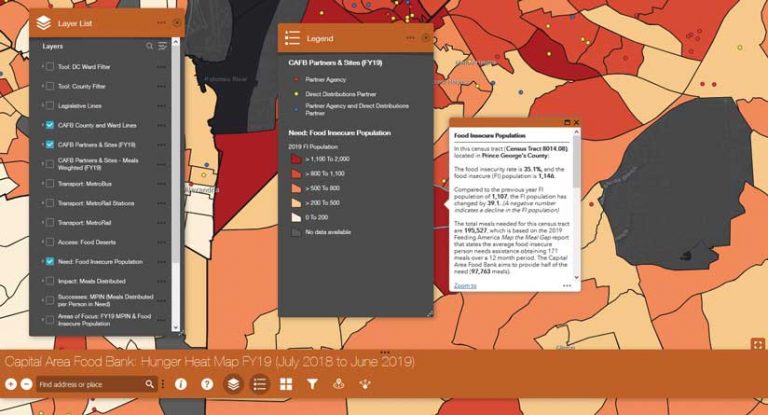768x415 pixels.
Task: Open options menu for Transport: MetroRail Stations
Action: [x=161, y=203]
